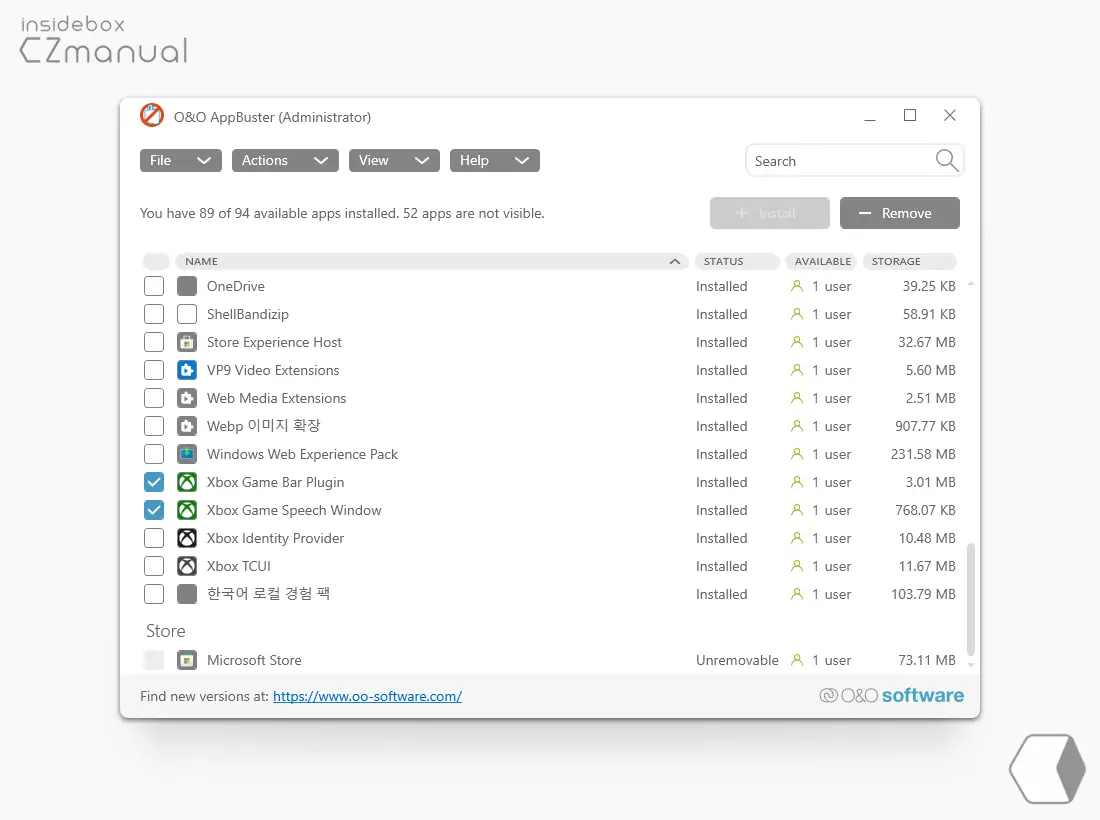The width and height of the screenshot is (1100, 820).
Task: Open the File menu
Action: tap(180, 160)
